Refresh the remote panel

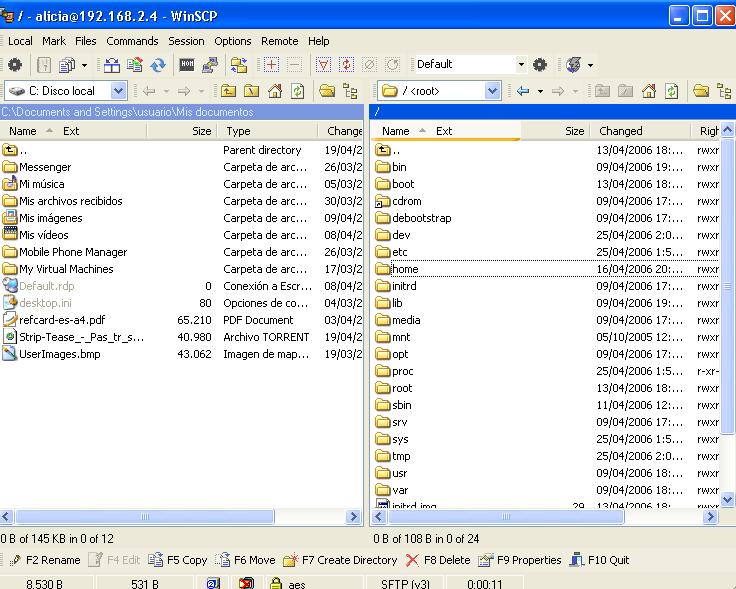coord(672,91)
